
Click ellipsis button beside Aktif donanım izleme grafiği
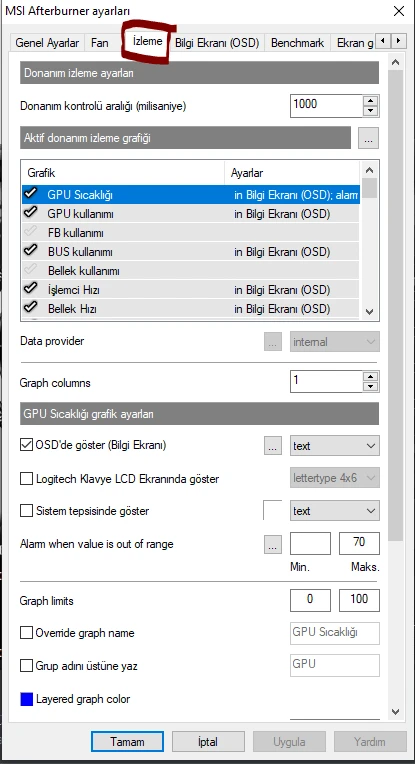[x=368, y=138]
